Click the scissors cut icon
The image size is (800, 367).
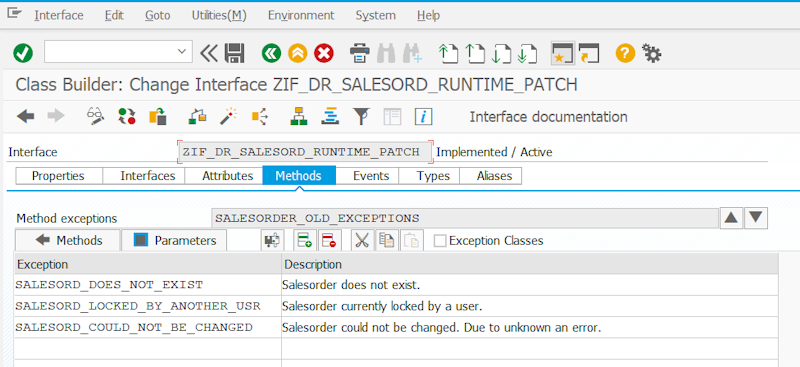coord(362,240)
